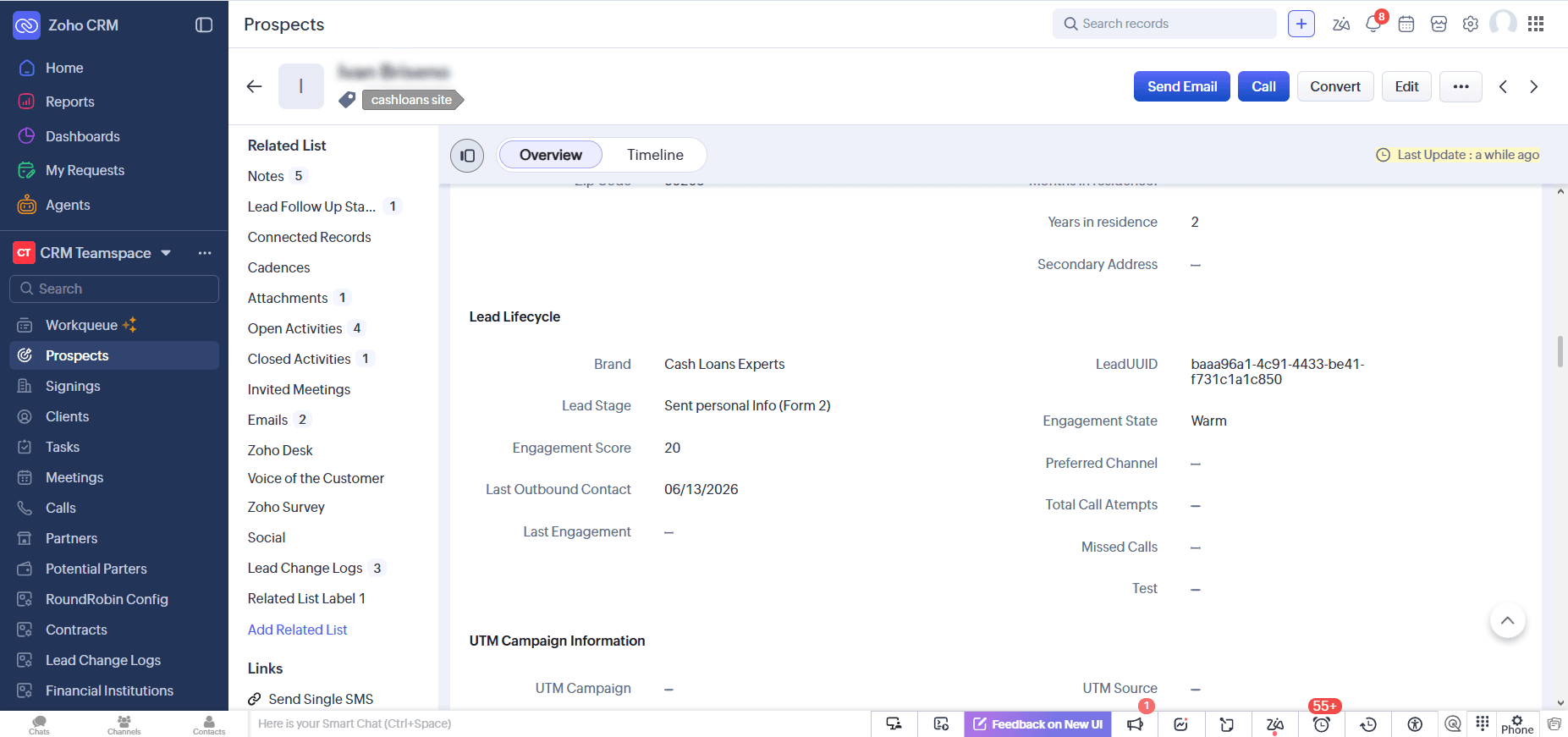Open Chats in bottom bar
The height and width of the screenshot is (737, 1568).
coord(39,724)
